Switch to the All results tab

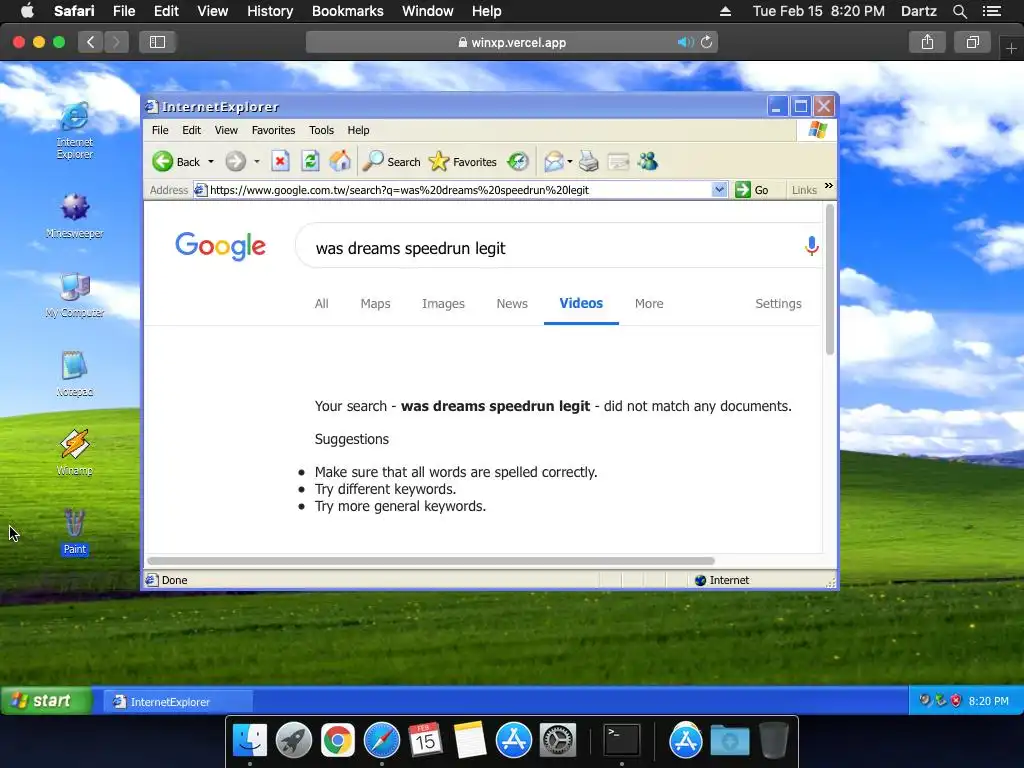[x=321, y=304]
